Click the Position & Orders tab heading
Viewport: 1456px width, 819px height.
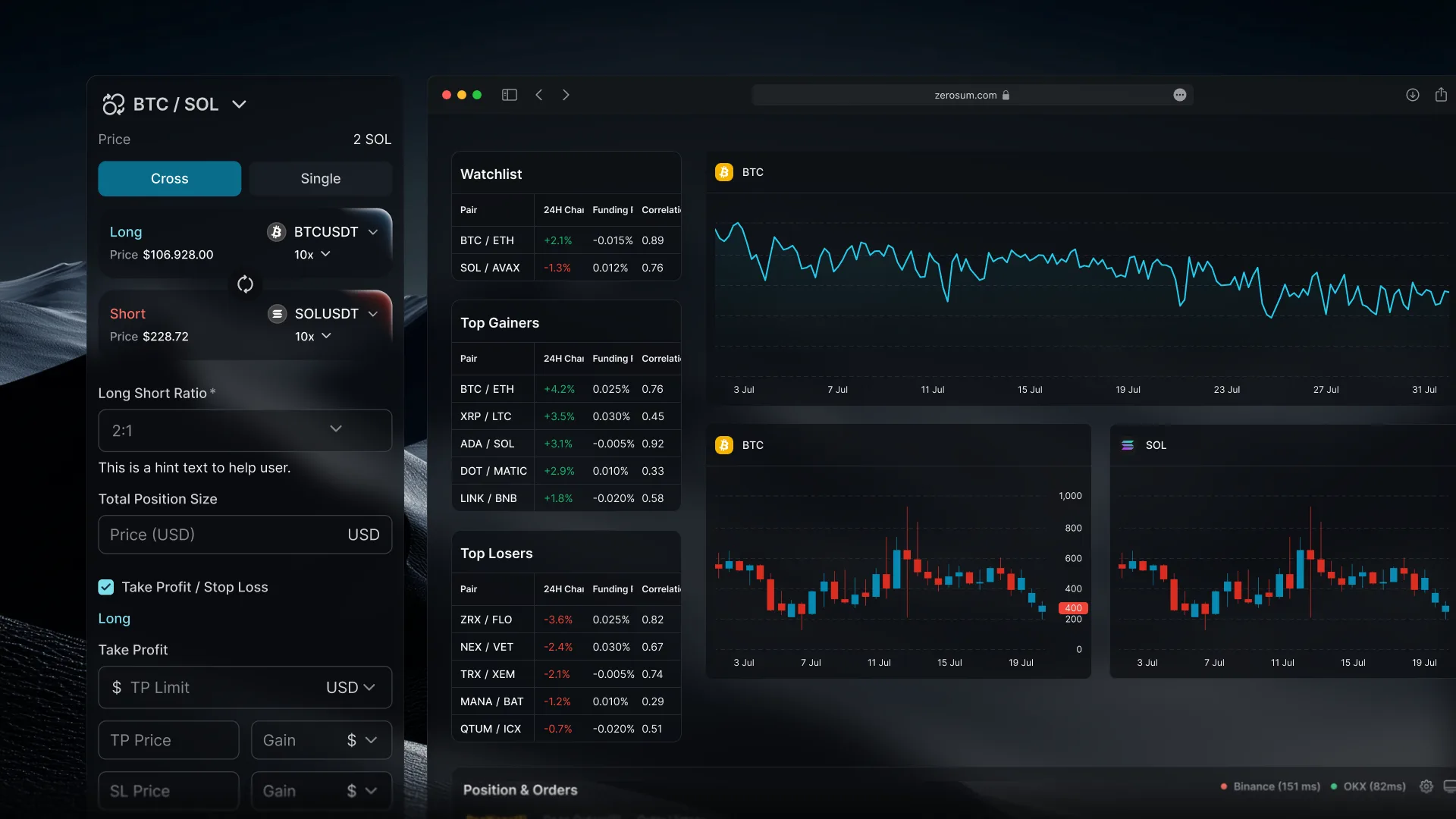(x=520, y=790)
